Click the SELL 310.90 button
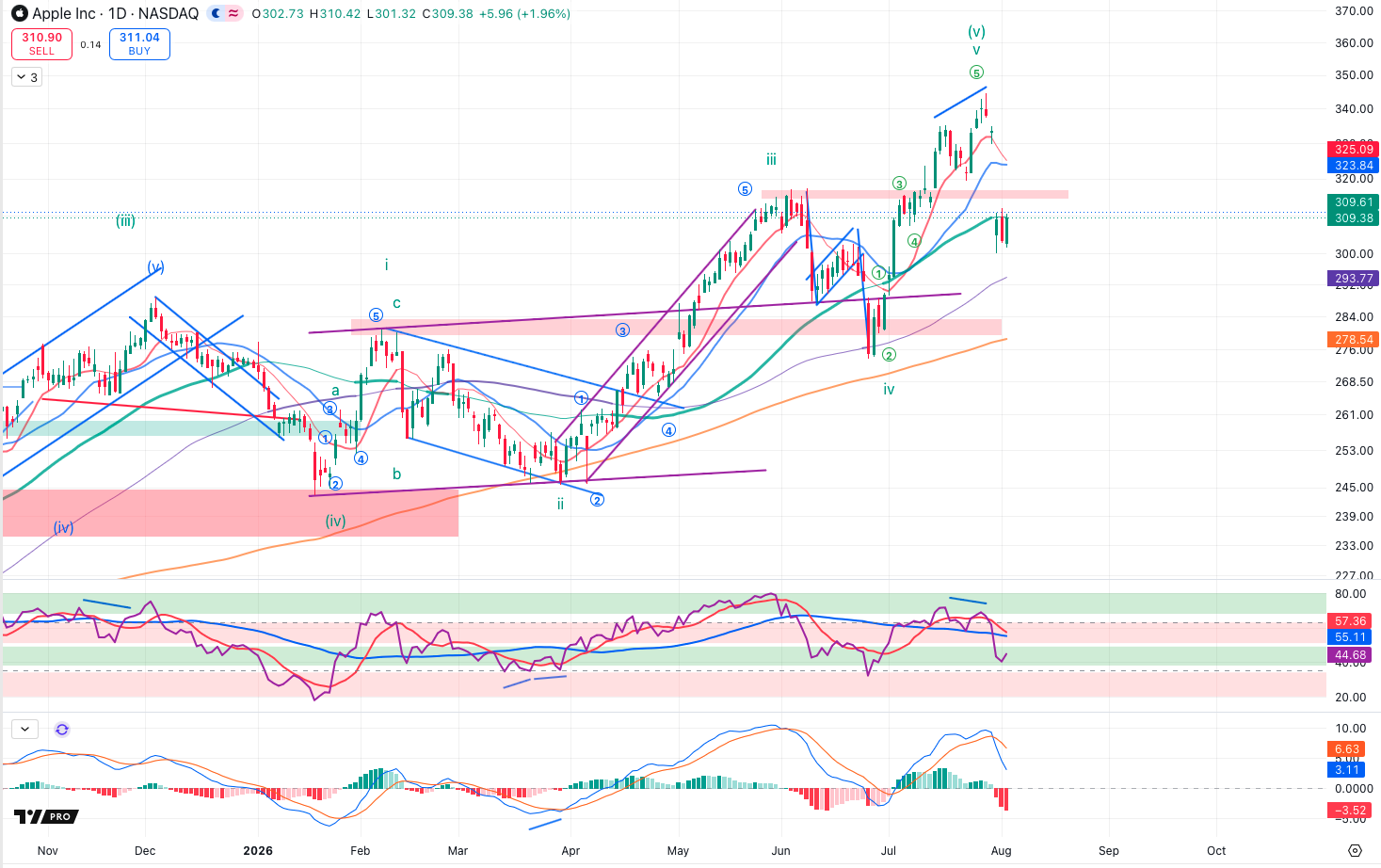Image resolution: width=1381 pixels, height=868 pixels. (41, 43)
